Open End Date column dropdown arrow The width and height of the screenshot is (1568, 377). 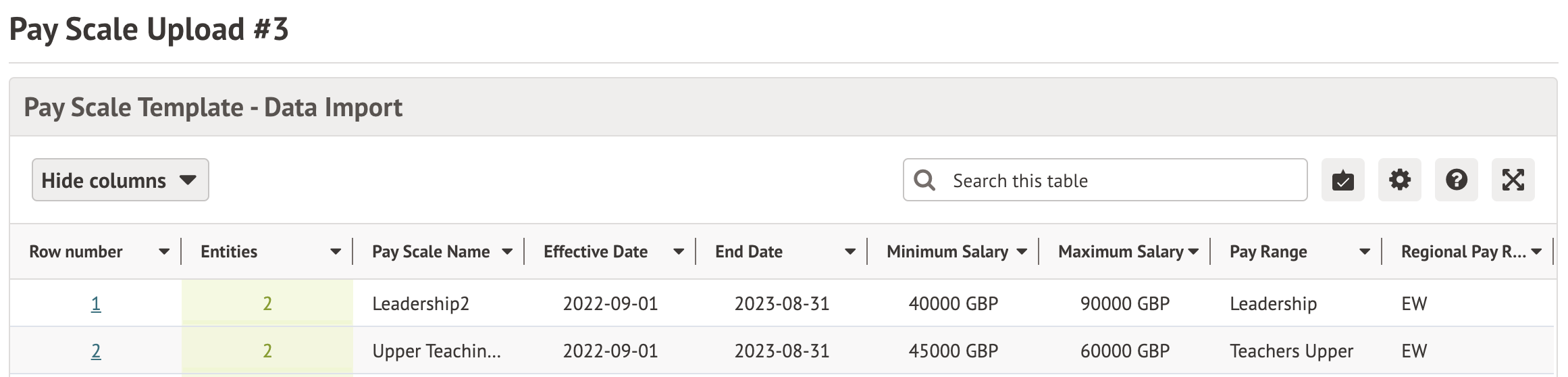850,252
